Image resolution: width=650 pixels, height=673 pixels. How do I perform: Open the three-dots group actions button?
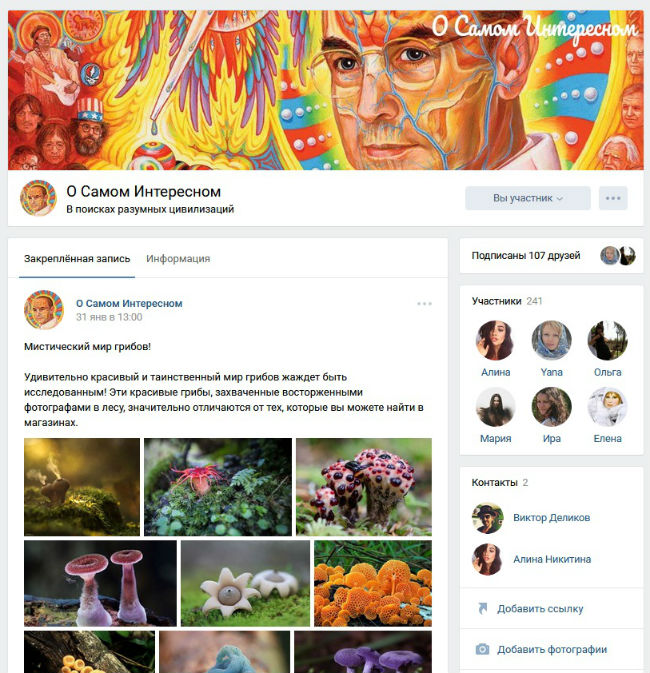point(613,198)
